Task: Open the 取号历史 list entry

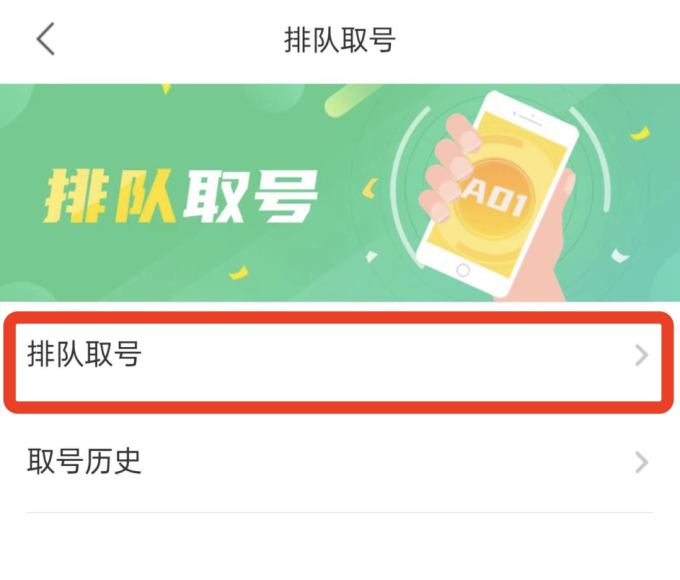Action: (340, 461)
